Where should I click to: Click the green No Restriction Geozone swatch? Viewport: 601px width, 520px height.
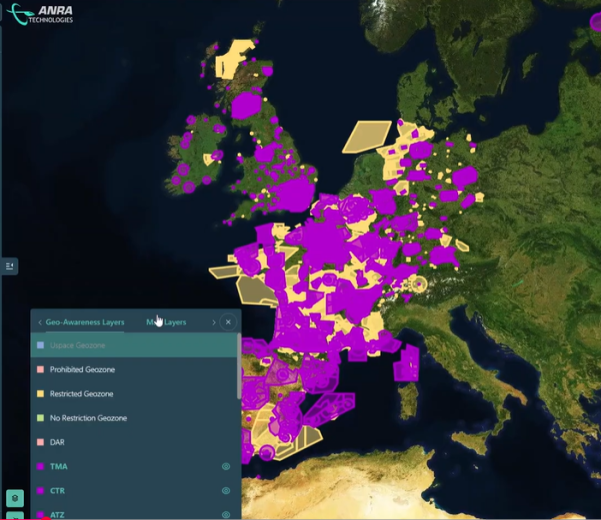point(40,418)
